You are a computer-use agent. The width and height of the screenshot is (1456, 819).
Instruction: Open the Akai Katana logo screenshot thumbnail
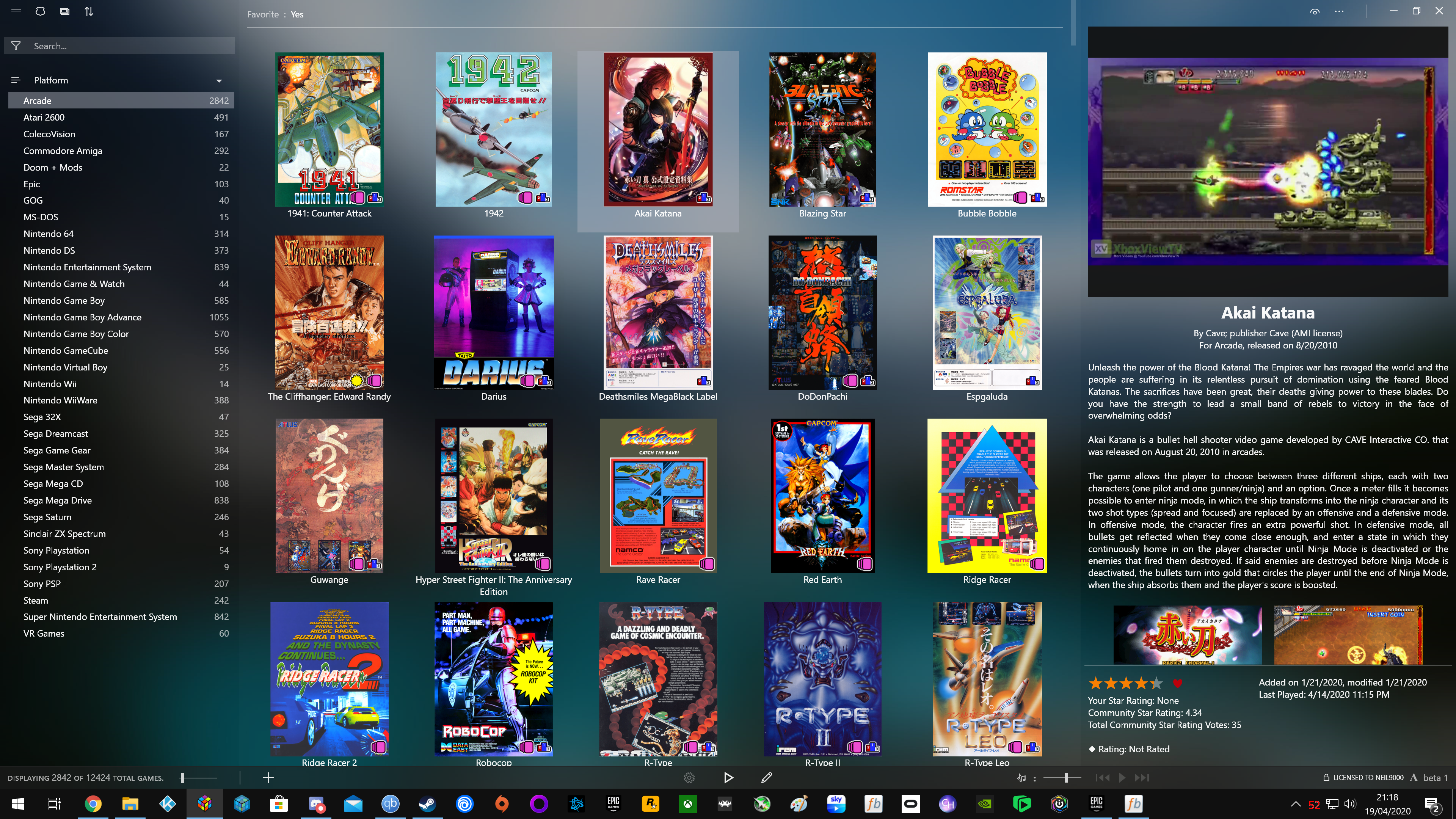coord(1188,635)
